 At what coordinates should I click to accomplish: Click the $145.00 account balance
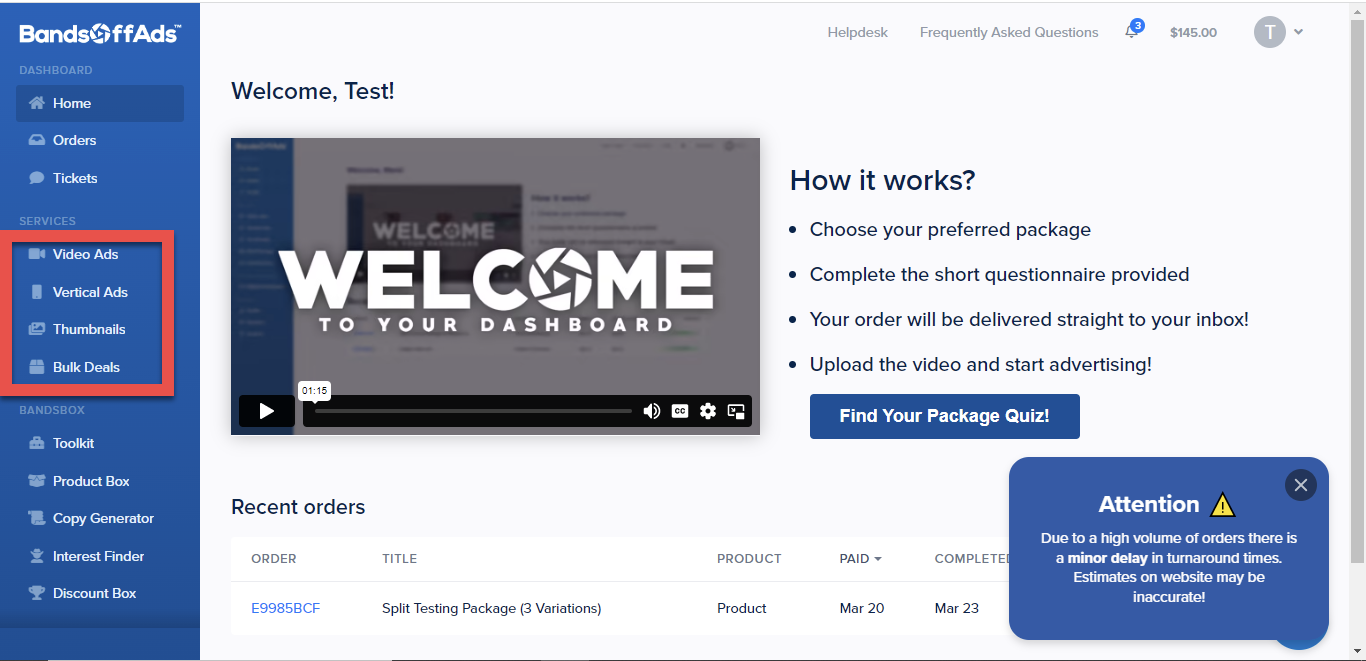[x=1193, y=32]
